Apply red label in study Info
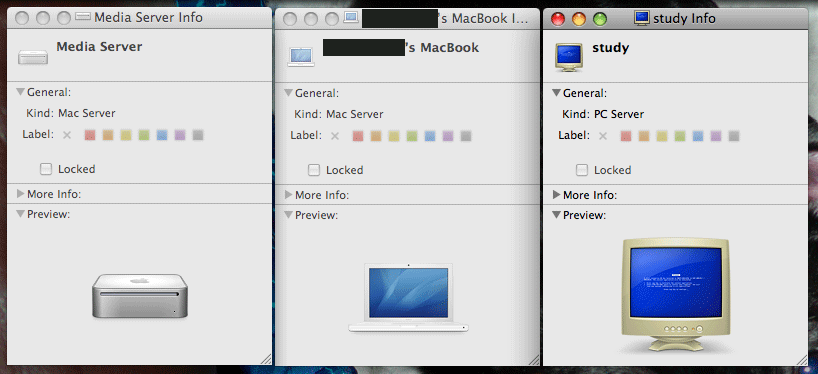 click(x=626, y=136)
